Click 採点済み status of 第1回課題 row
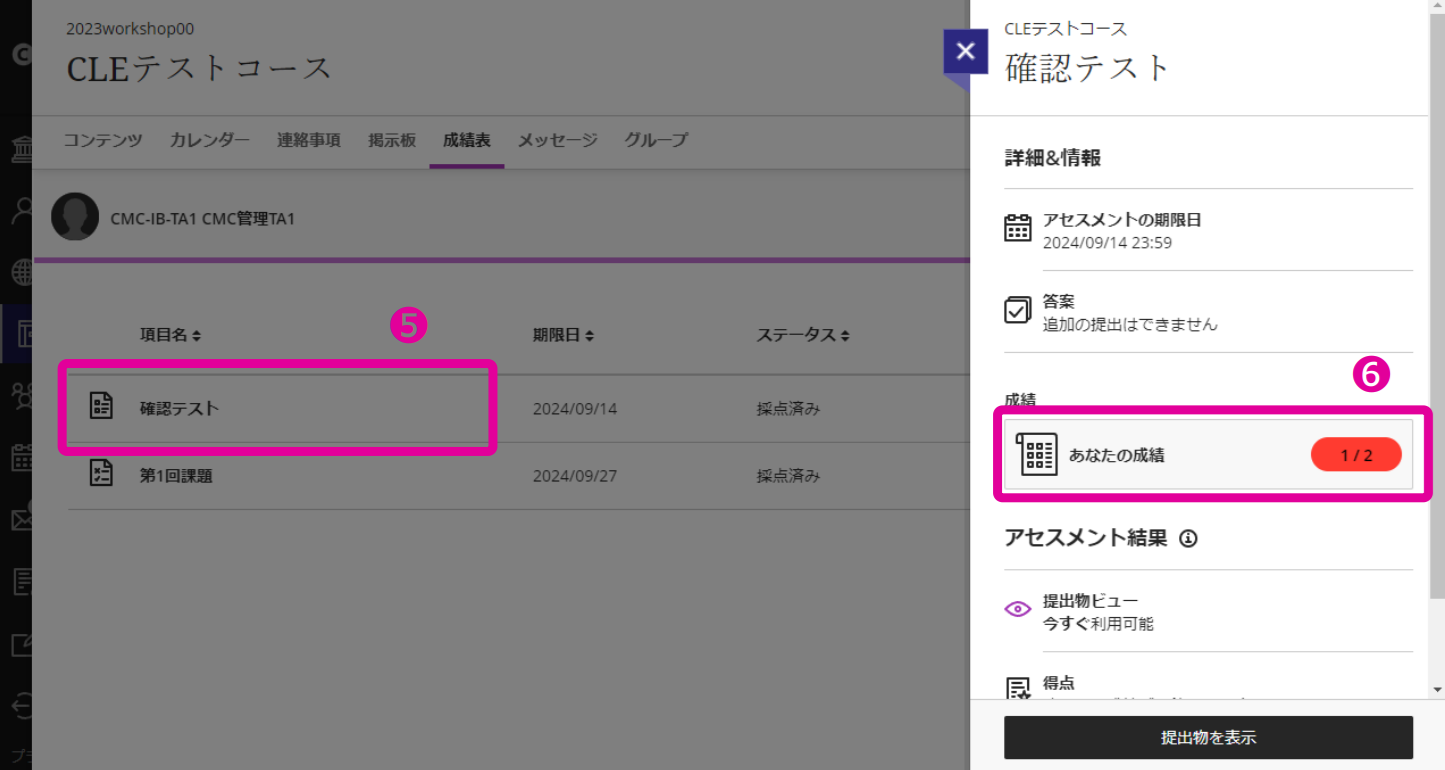Screen dimensions: 1445x770 tap(789, 476)
